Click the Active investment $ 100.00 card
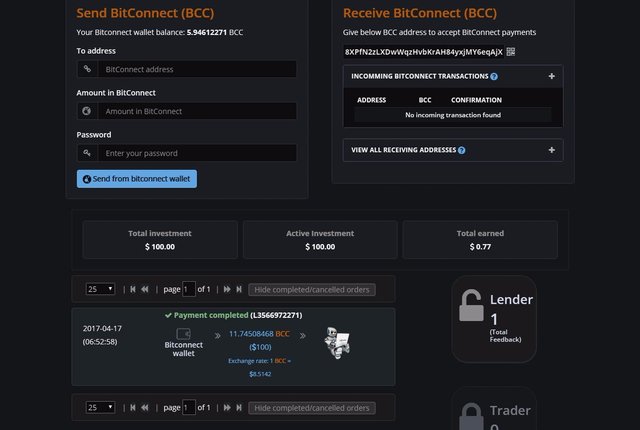This screenshot has width=640, height=430. [320, 240]
